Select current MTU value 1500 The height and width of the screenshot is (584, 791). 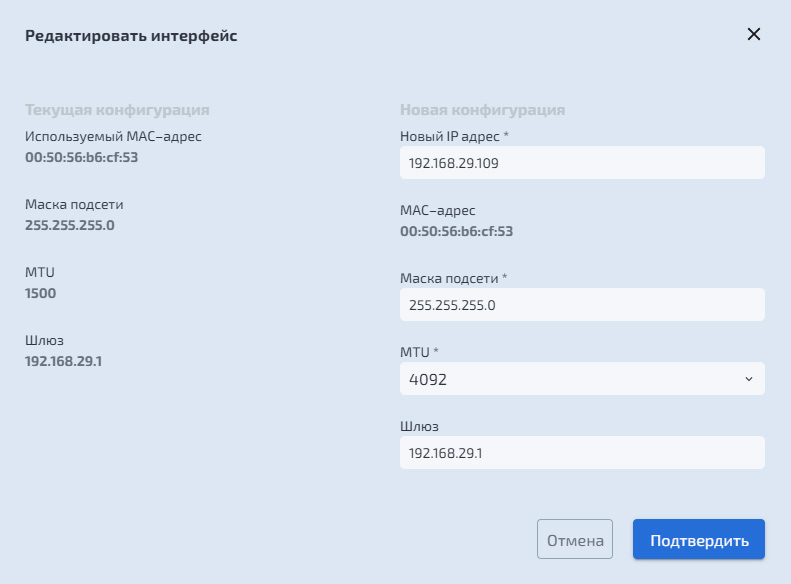[40, 293]
